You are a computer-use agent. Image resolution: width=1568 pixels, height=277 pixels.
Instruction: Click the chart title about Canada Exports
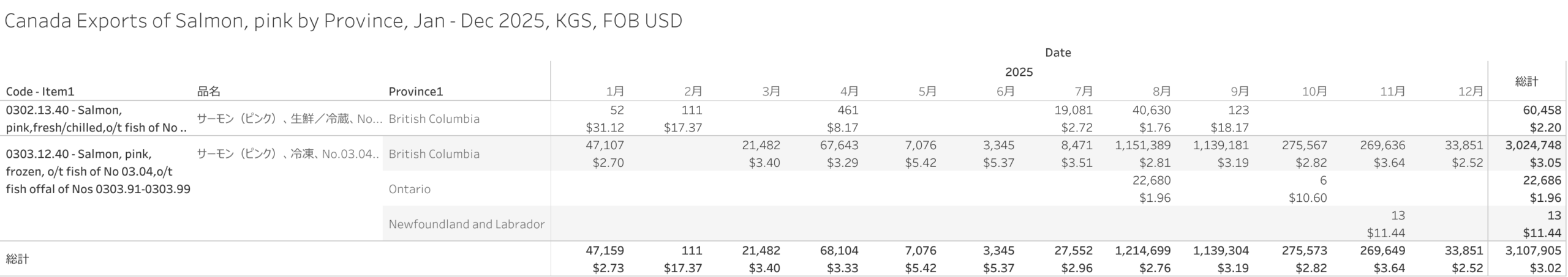(x=343, y=21)
